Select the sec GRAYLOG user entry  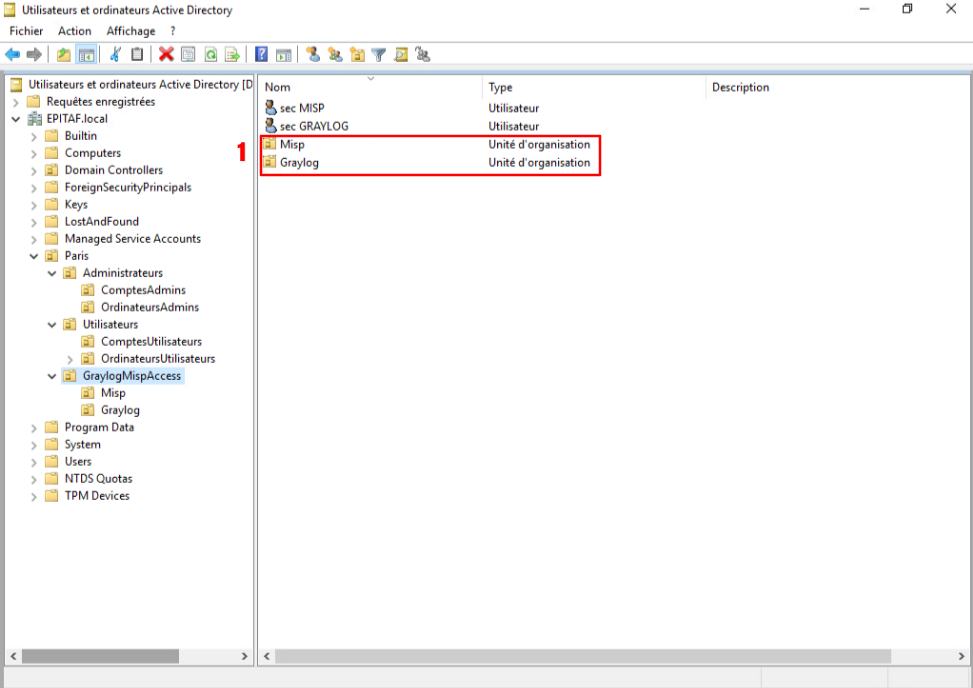pos(313,126)
